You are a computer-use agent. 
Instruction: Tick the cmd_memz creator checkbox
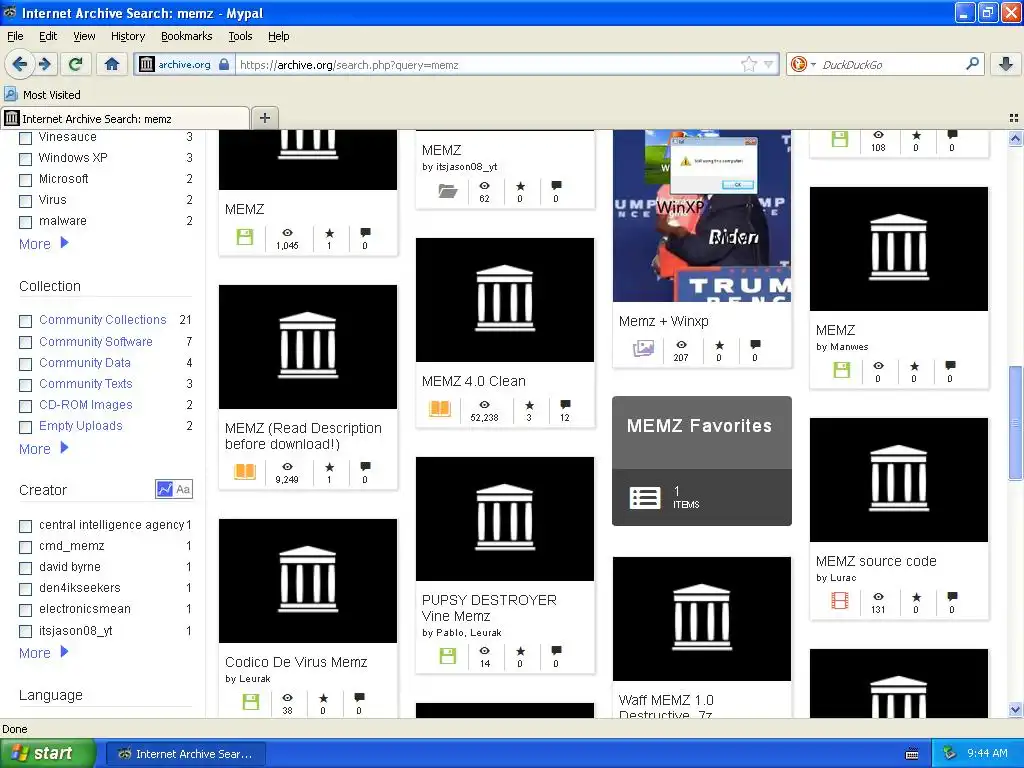click(25, 547)
